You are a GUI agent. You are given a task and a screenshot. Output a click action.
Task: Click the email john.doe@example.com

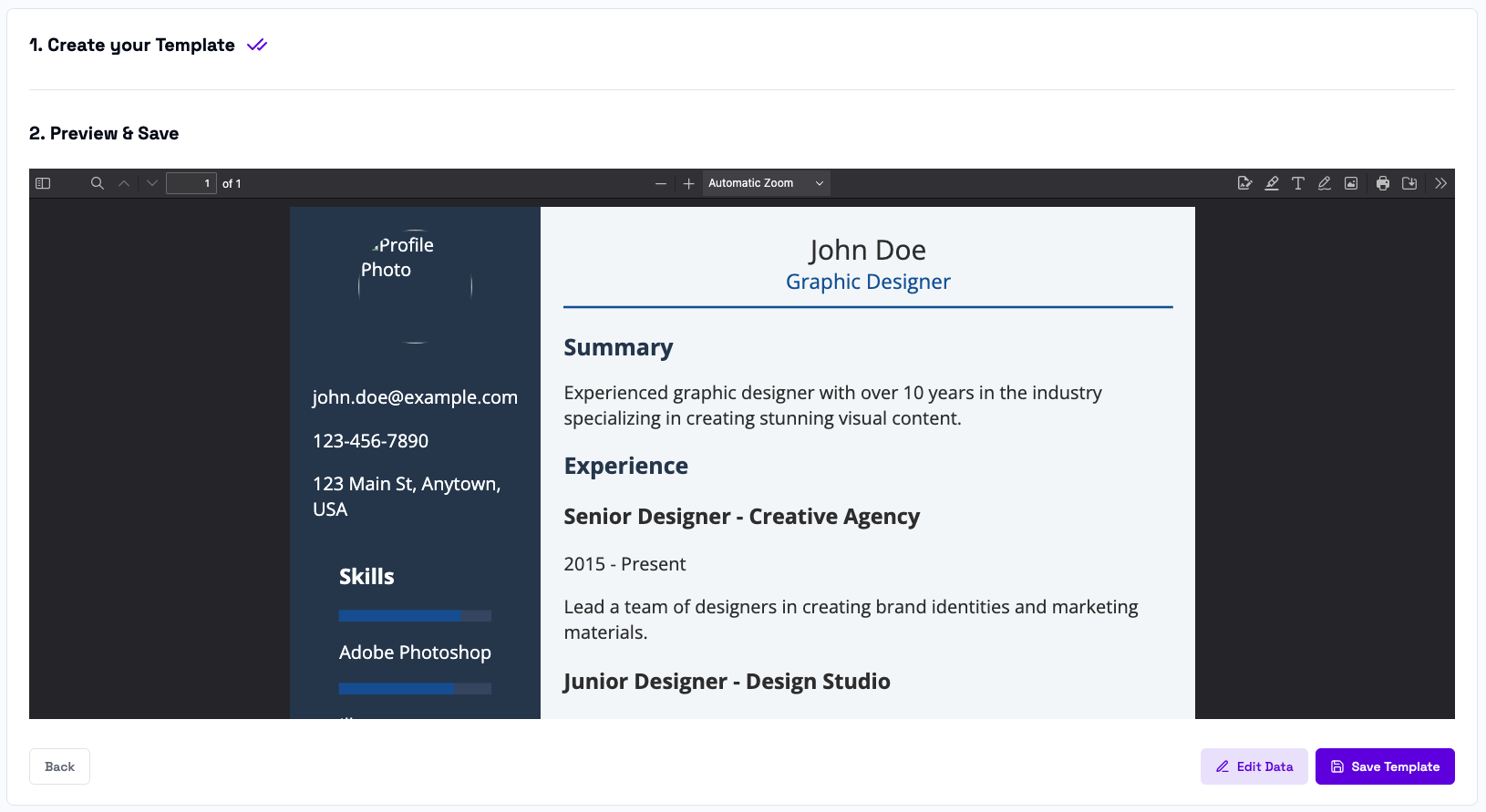(415, 397)
